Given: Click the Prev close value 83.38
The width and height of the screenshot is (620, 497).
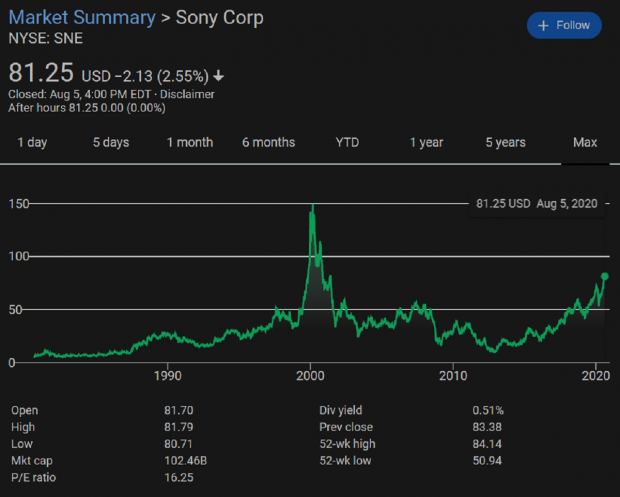Looking at the screenshot, I should pyautogui.click(x=487, y=427).
